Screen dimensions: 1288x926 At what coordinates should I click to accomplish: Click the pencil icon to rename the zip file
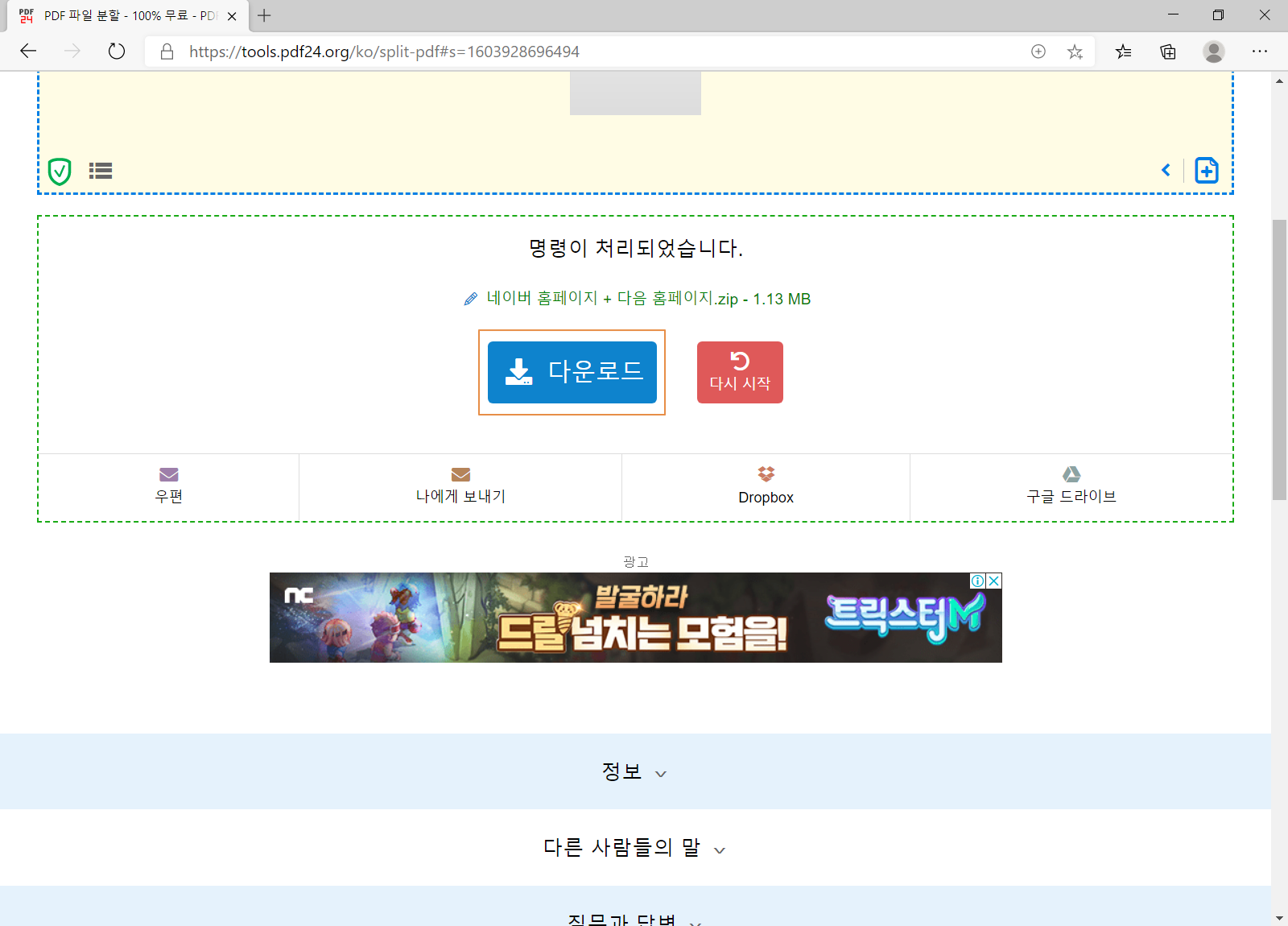click(470, 299)
